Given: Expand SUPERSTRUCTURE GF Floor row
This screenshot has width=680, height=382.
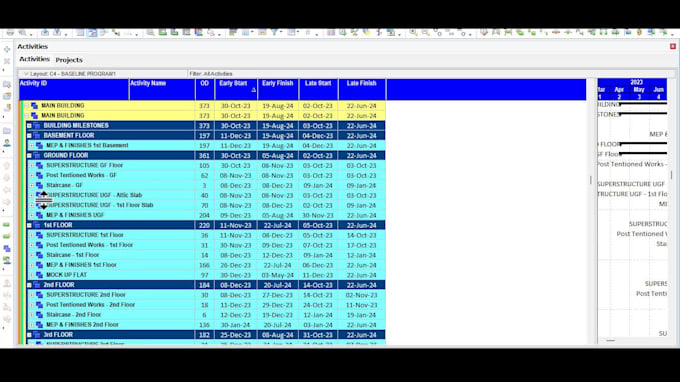Looking at the screenshot, I should point(32,166).
